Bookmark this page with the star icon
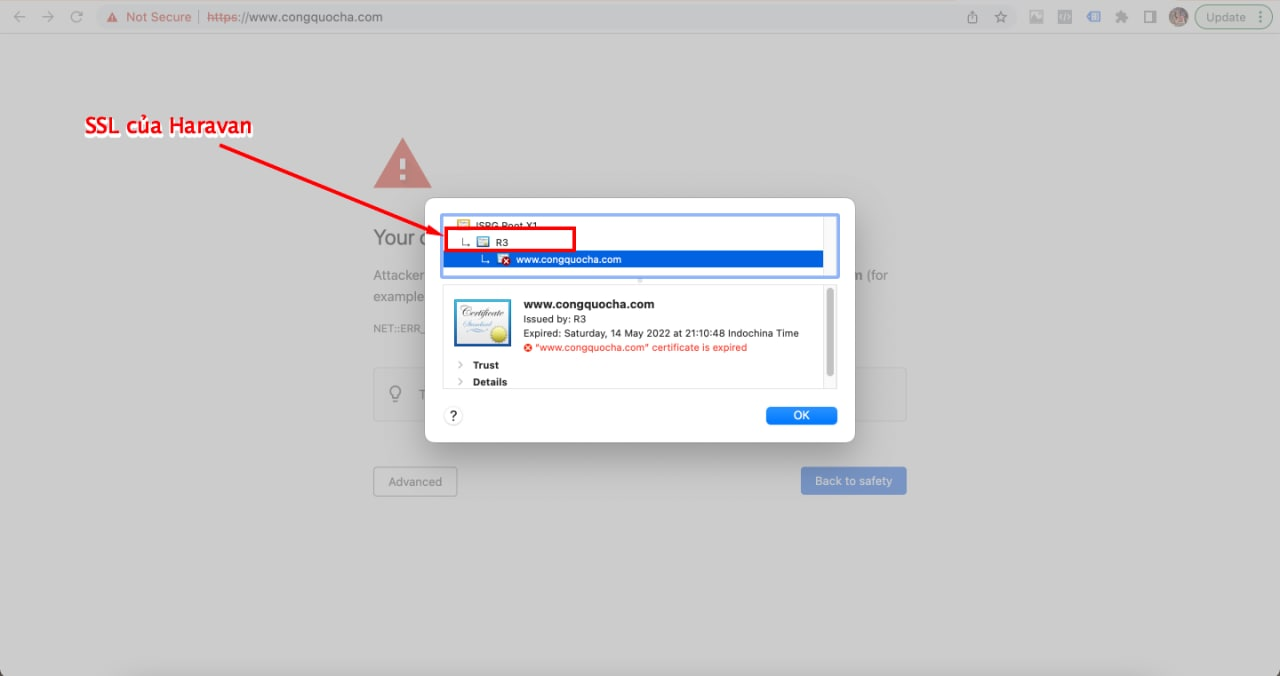Image resolution: width=1280 pixels, height=676 pixels. [1001, 17]
